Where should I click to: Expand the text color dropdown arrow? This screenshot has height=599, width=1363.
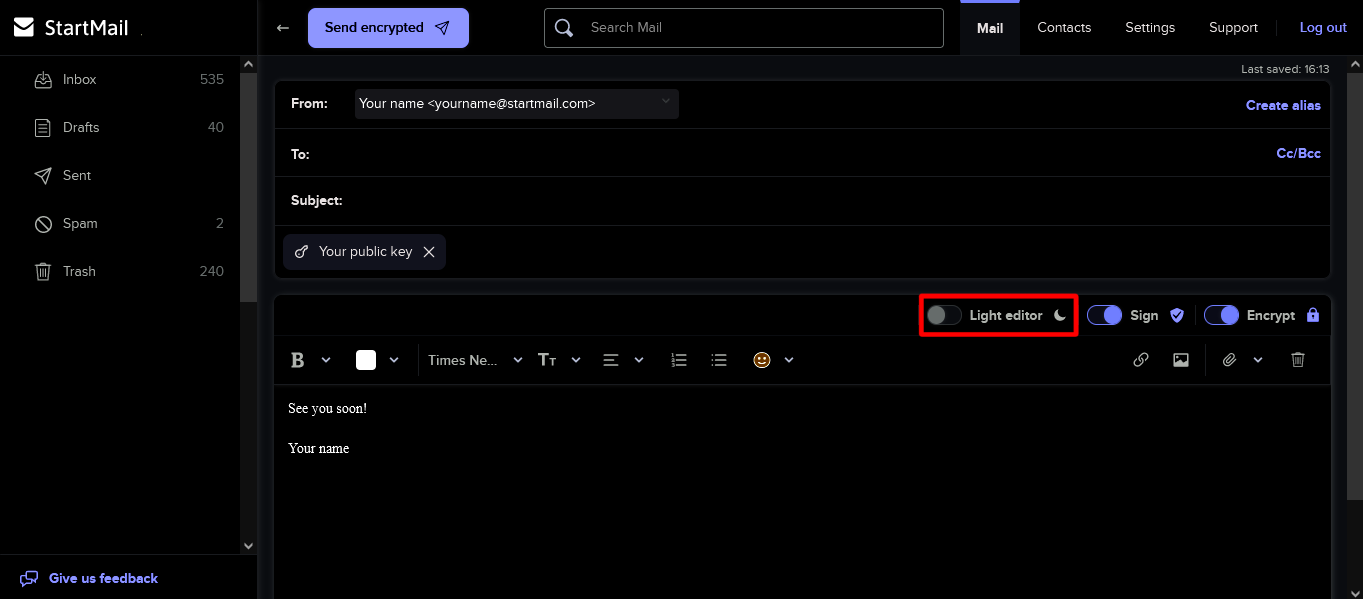(x=394, y=360)
